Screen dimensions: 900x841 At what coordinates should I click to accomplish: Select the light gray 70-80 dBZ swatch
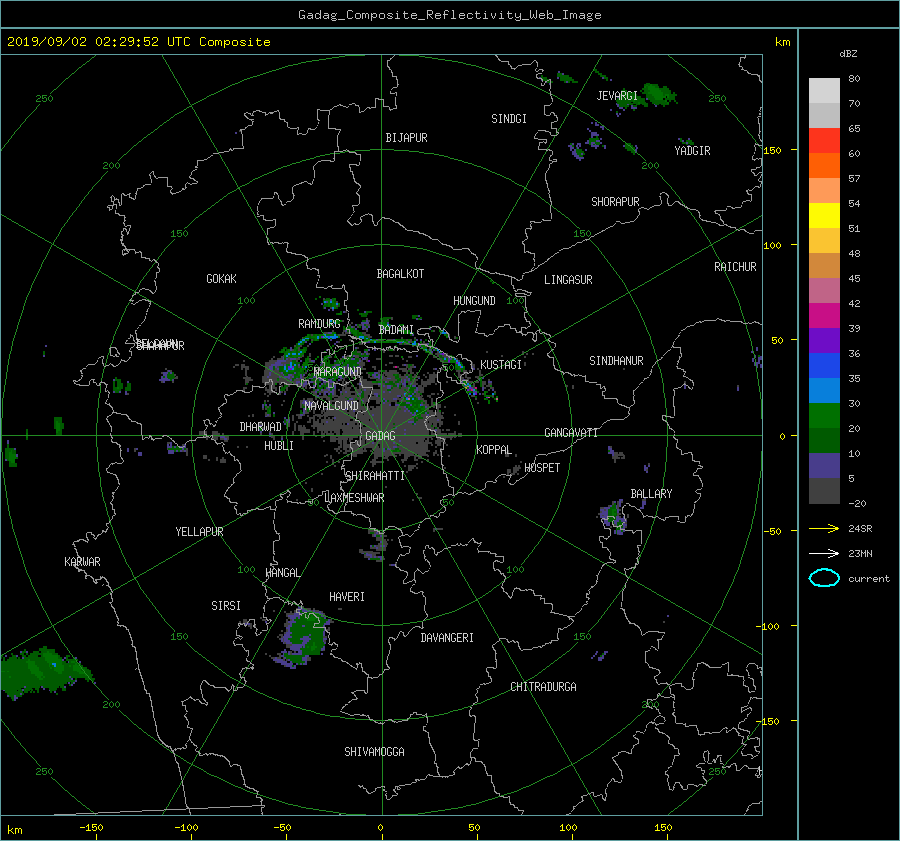824,91
